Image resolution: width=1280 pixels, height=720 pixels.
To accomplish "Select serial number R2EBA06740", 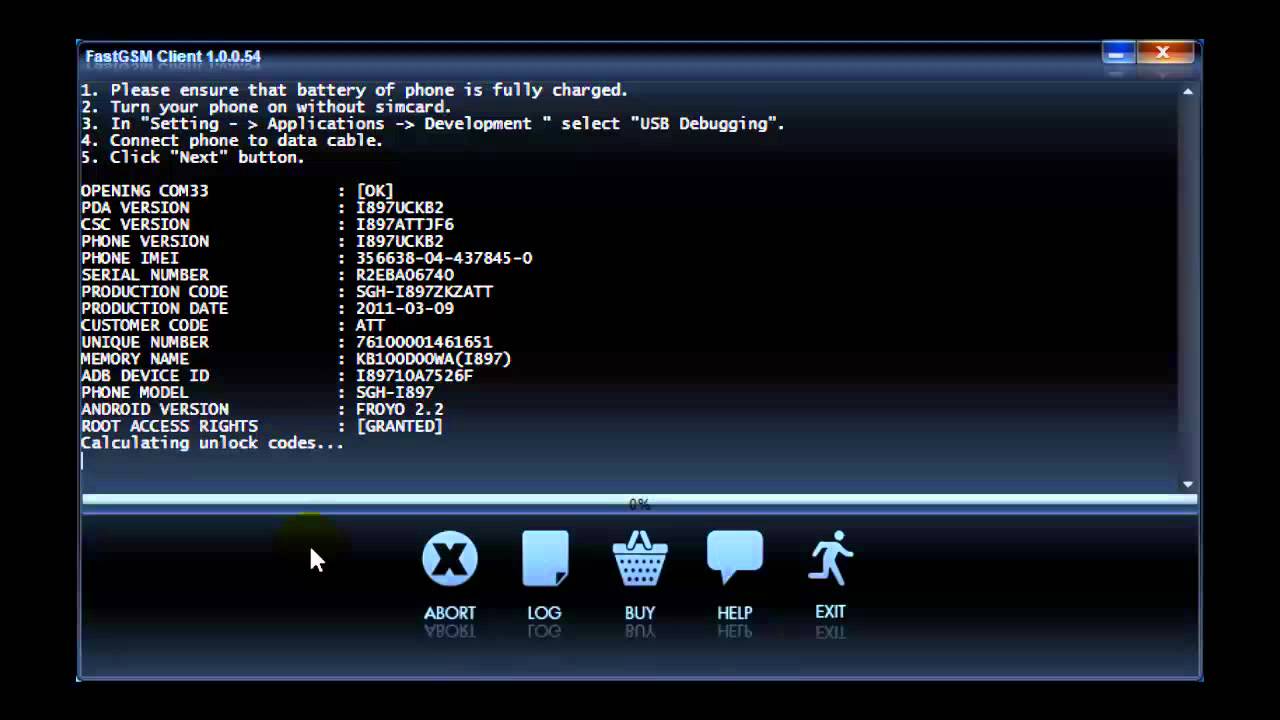I will (x=405, y=275).
